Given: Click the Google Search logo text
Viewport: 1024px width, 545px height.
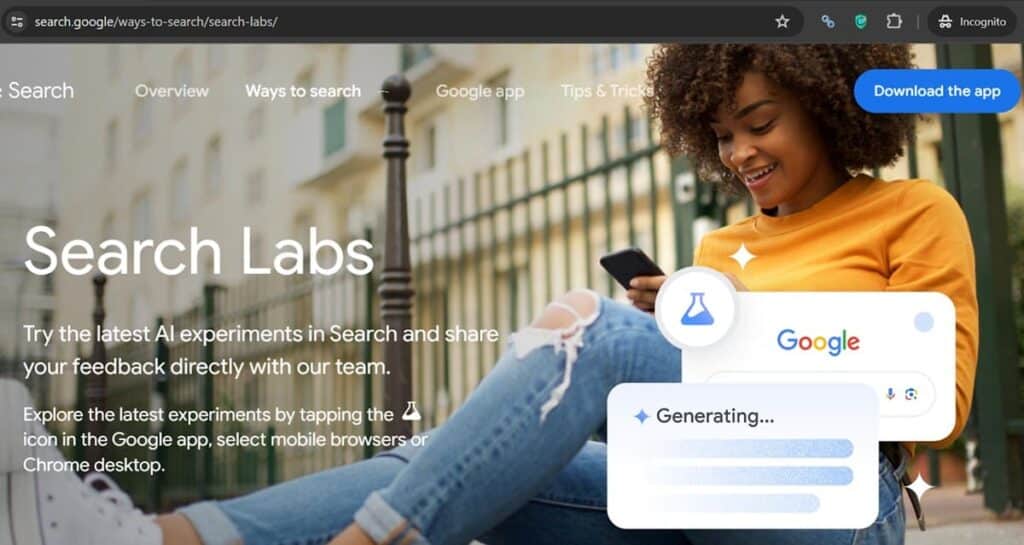Looking at the screenshot, I should [37, 91].
